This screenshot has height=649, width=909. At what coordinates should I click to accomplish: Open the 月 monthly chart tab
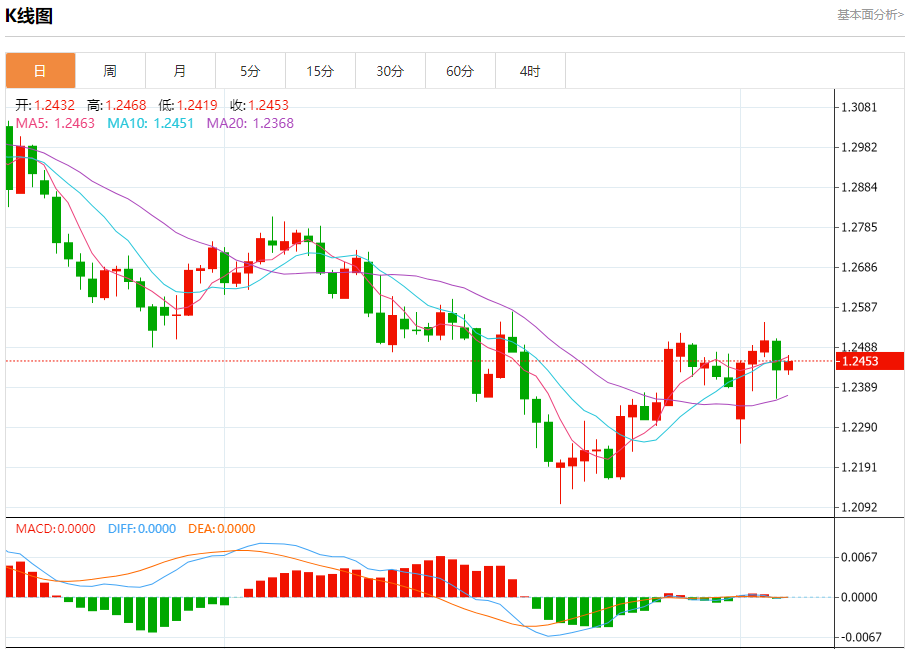point(180,71)
